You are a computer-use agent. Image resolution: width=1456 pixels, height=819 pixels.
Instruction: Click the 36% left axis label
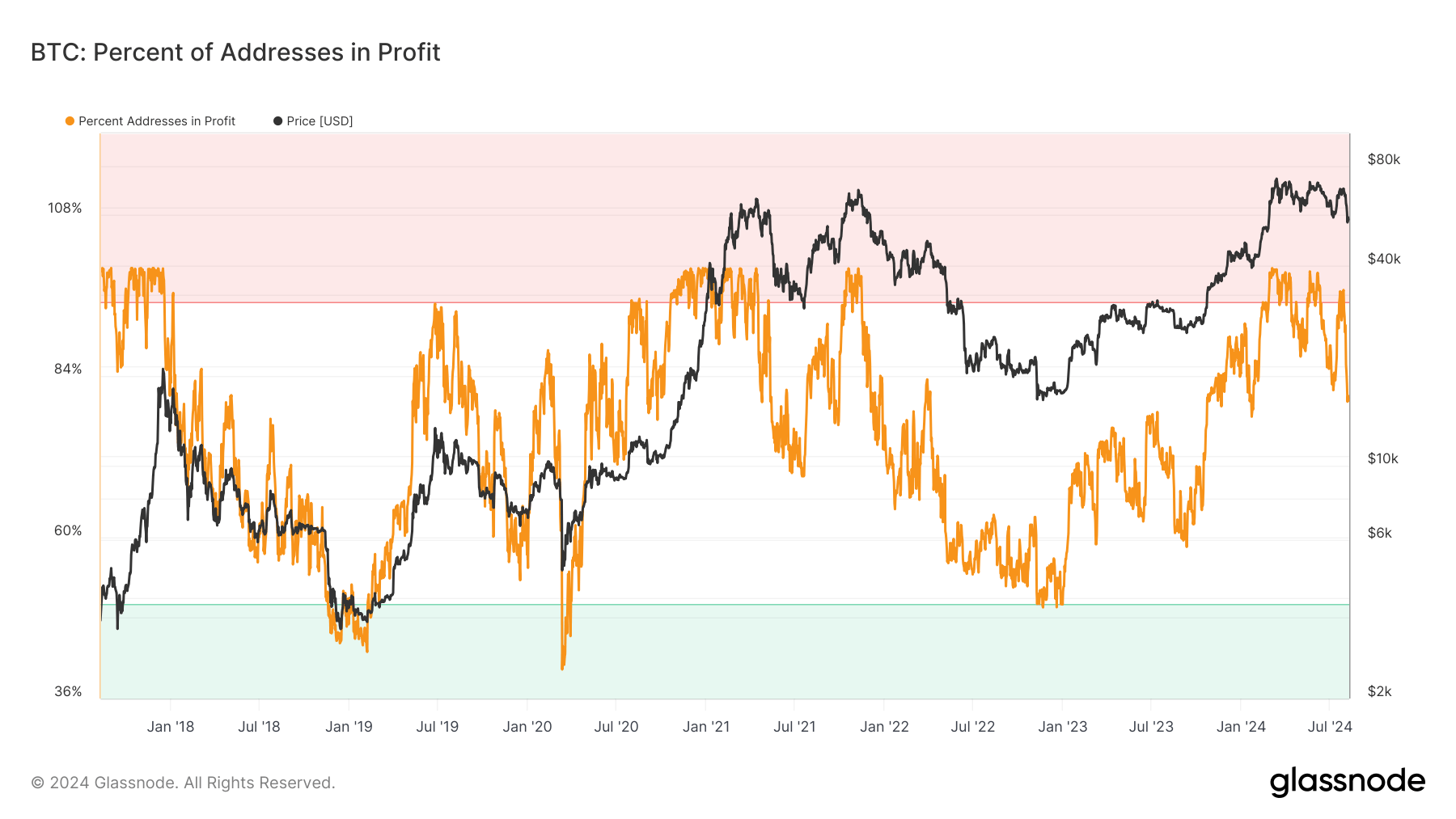click(68, 692)
